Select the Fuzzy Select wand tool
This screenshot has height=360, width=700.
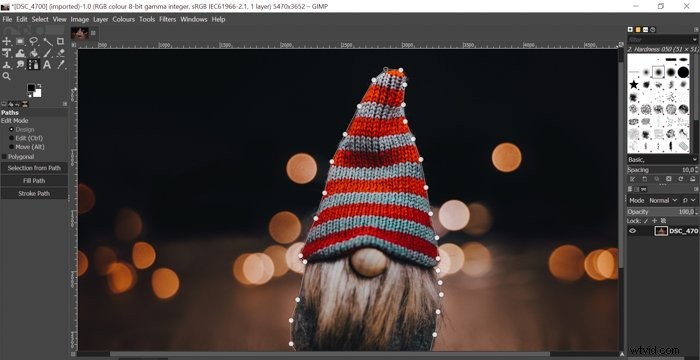(47, 42)
